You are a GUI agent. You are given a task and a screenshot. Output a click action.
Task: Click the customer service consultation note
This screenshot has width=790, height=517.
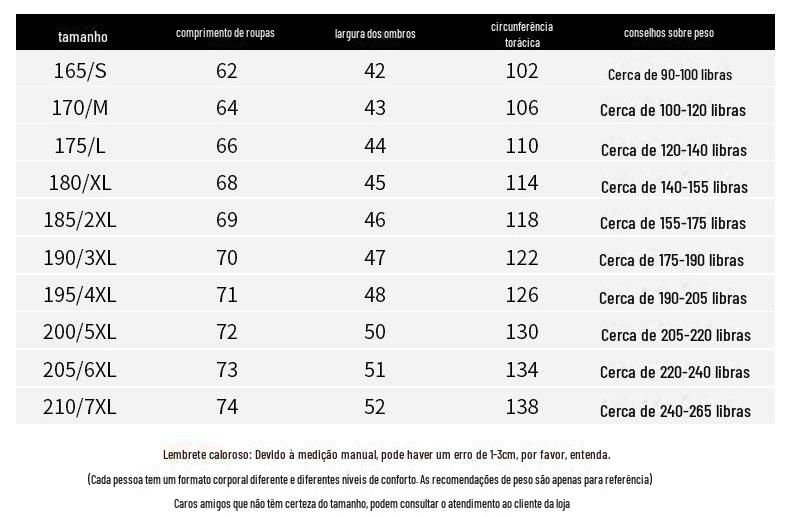372,504
